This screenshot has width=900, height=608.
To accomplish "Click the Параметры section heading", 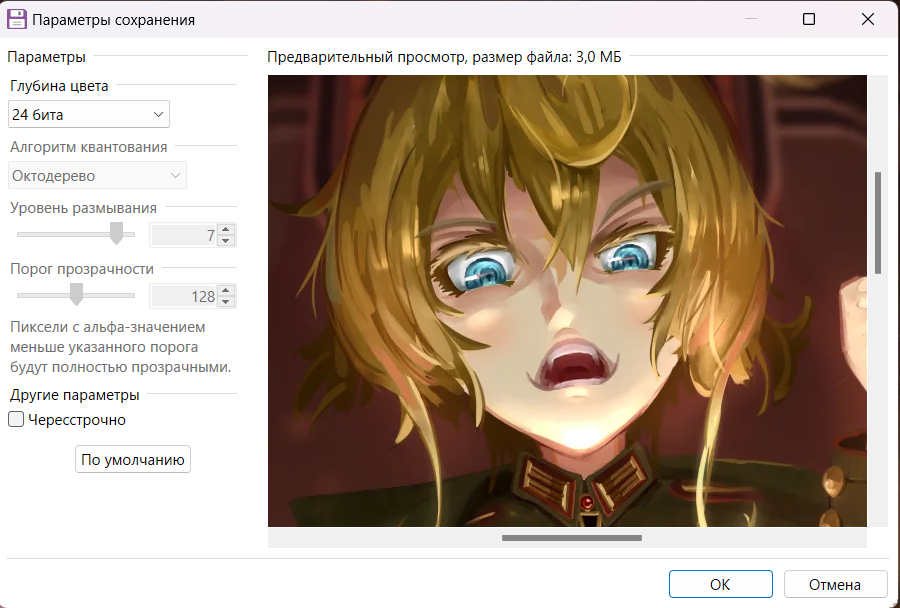I will pyautogui.click(x=46, y=57).
